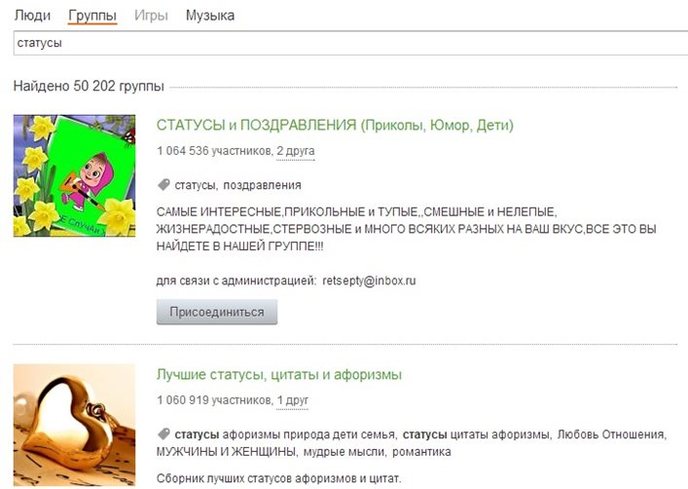Select the 'романтика' tag
This screenshot has width=688, height=489.
(422, 452)
